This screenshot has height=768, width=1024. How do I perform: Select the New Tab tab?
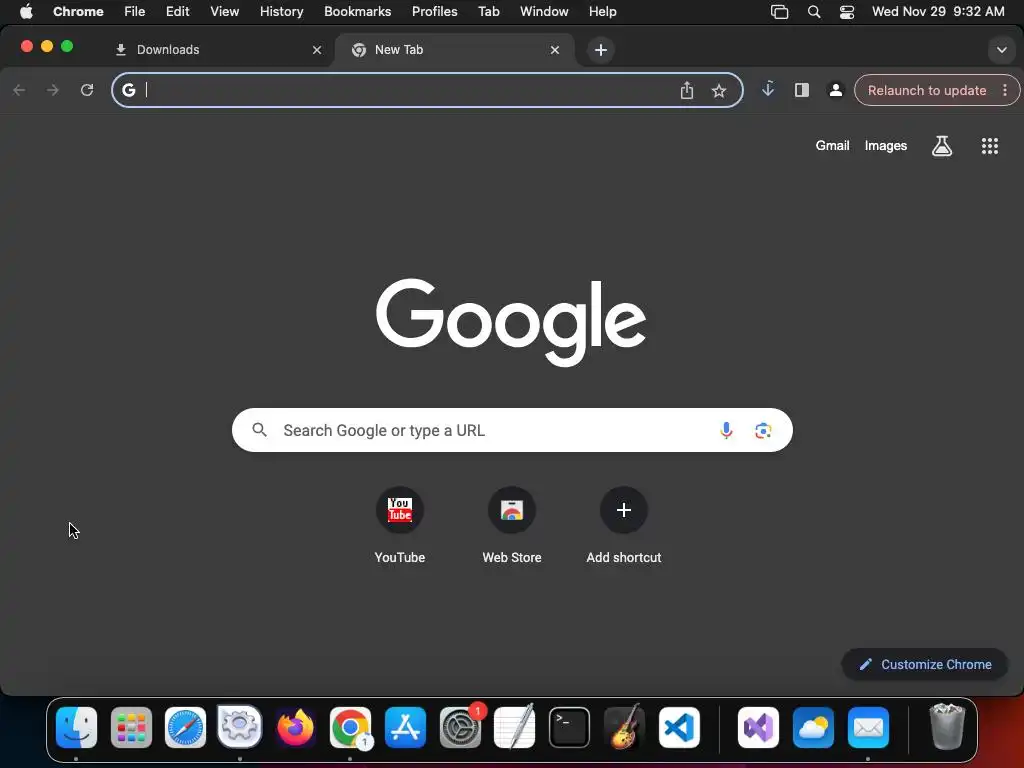tap(454, 50)
